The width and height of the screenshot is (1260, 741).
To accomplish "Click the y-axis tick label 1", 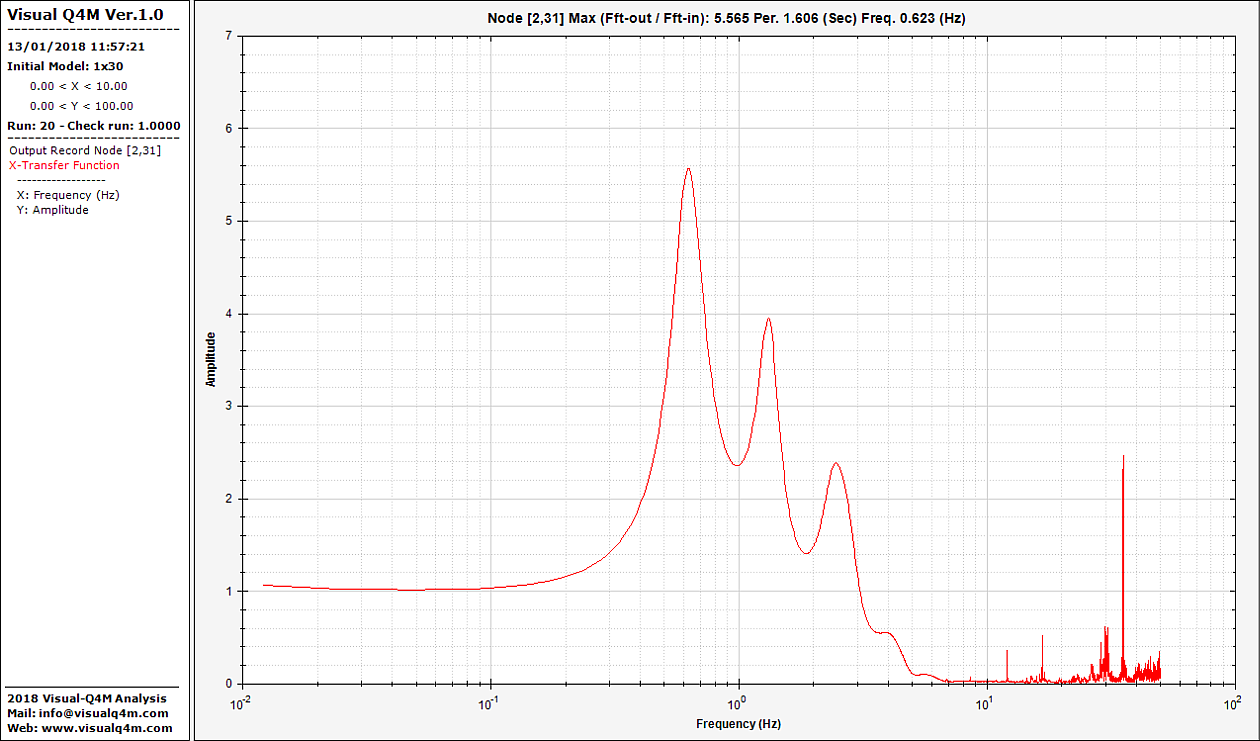I will [x=229, y=591].
